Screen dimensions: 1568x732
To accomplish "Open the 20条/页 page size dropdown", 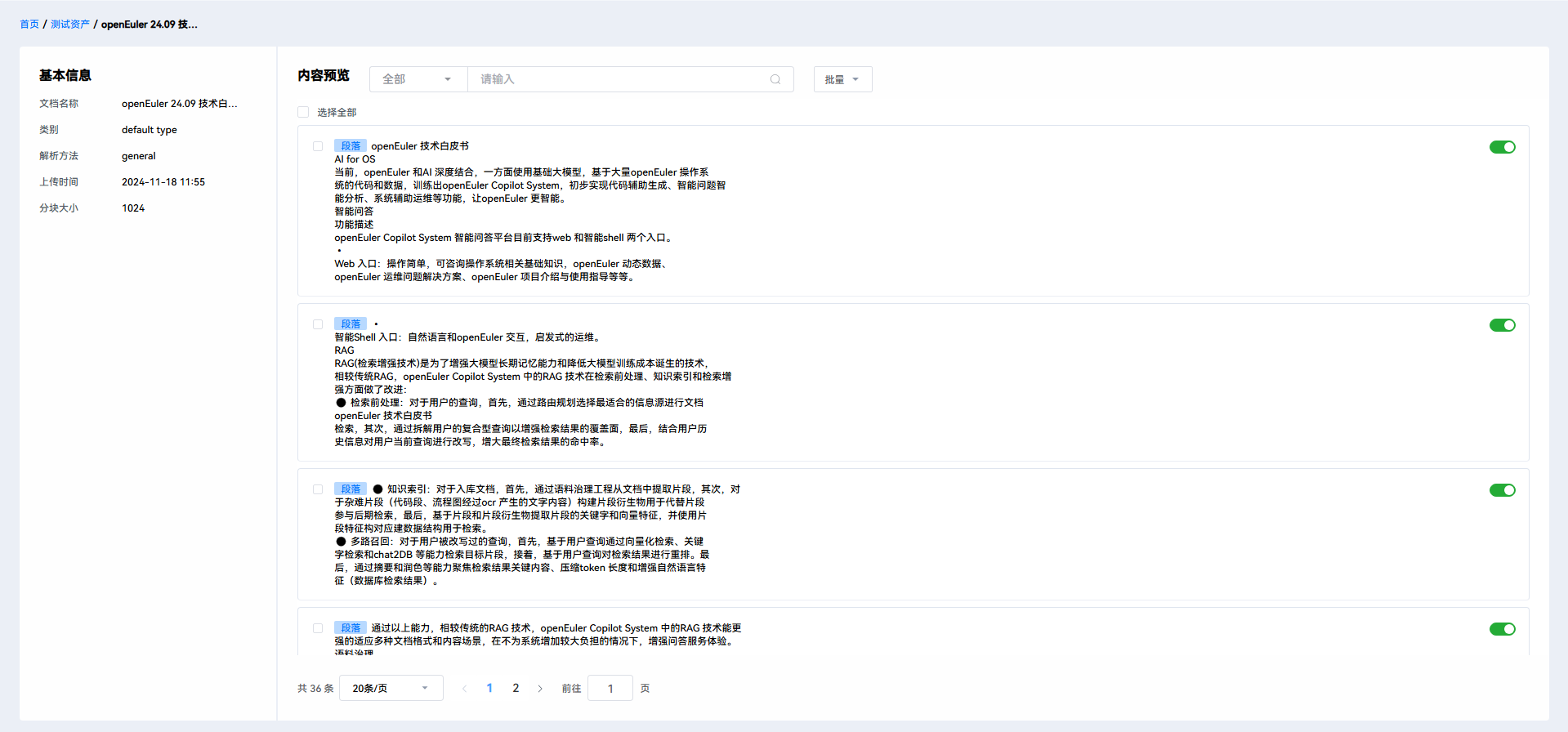I will [391, 688].
